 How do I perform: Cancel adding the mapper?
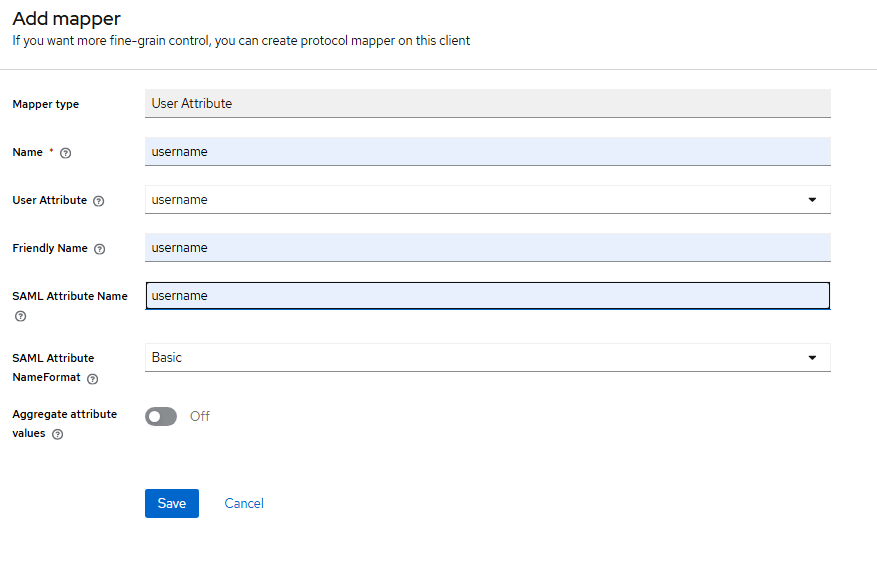(x=244, y=503)
